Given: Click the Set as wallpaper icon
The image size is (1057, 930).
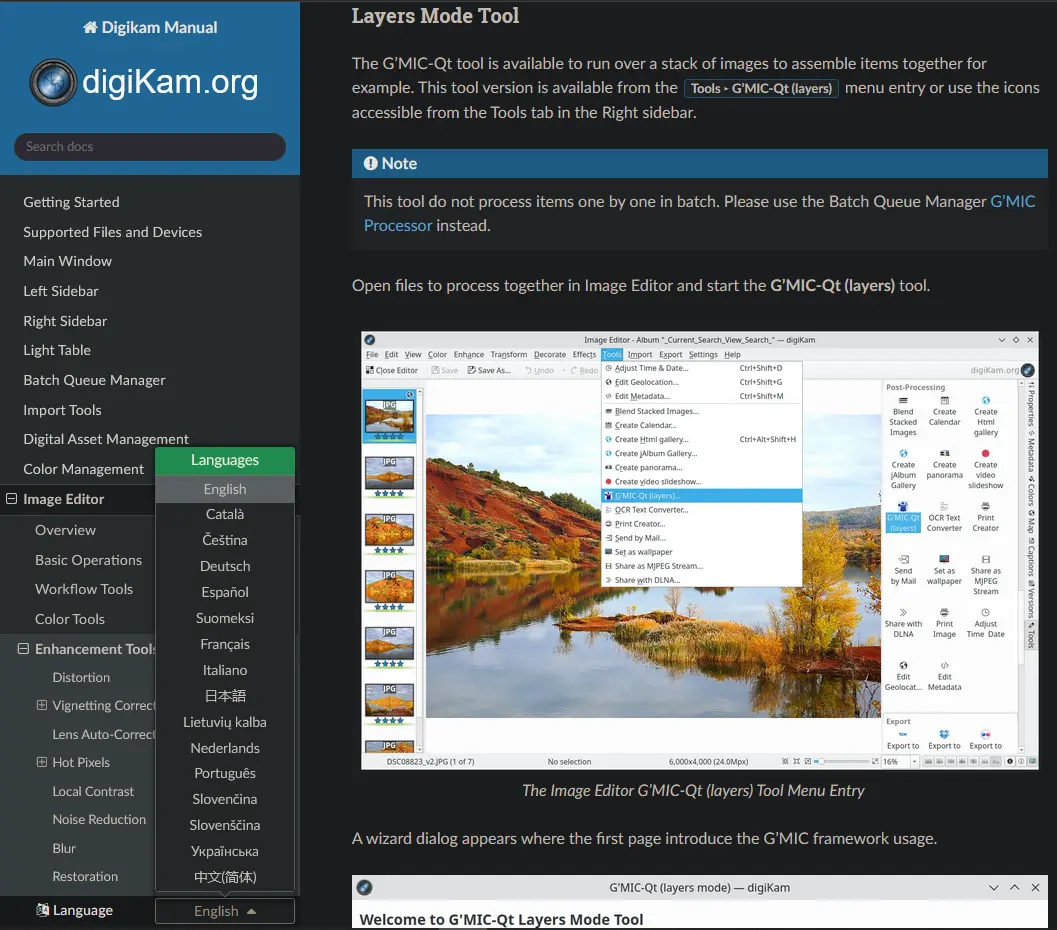Looking at the screenshot, I should point(943,558).
